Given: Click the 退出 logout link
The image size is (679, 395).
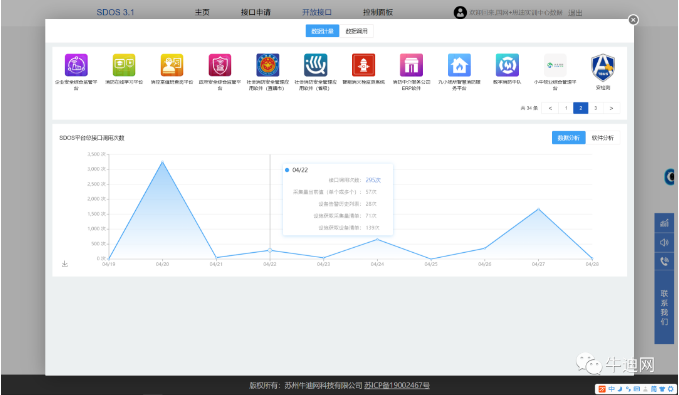Looking at the screenshot, I should (575, 13).
